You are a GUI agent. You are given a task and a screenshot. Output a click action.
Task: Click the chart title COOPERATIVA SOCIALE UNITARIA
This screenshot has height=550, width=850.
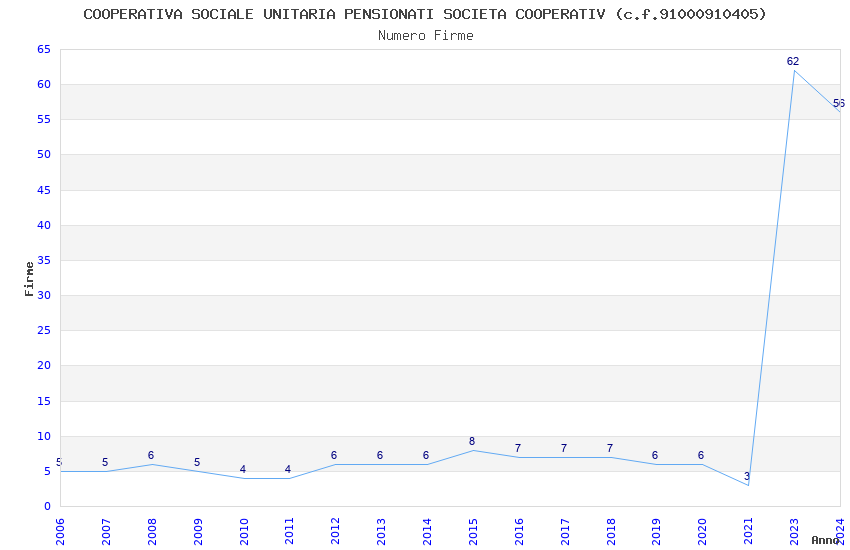pyautogui.click(x=425, y=14)
